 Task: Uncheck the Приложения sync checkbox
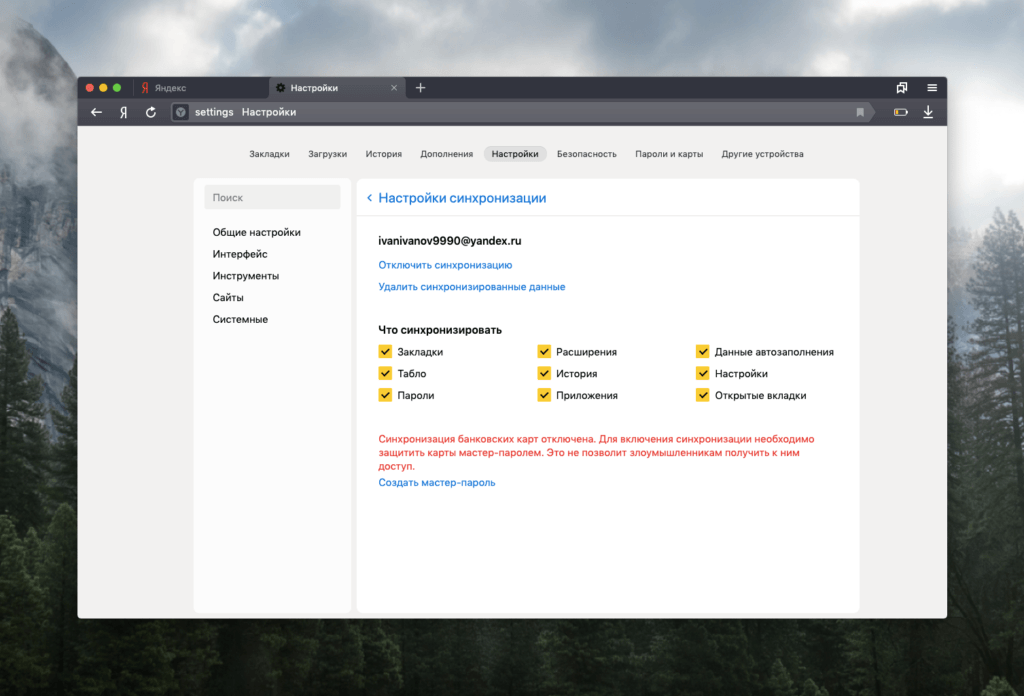(544, 395)
